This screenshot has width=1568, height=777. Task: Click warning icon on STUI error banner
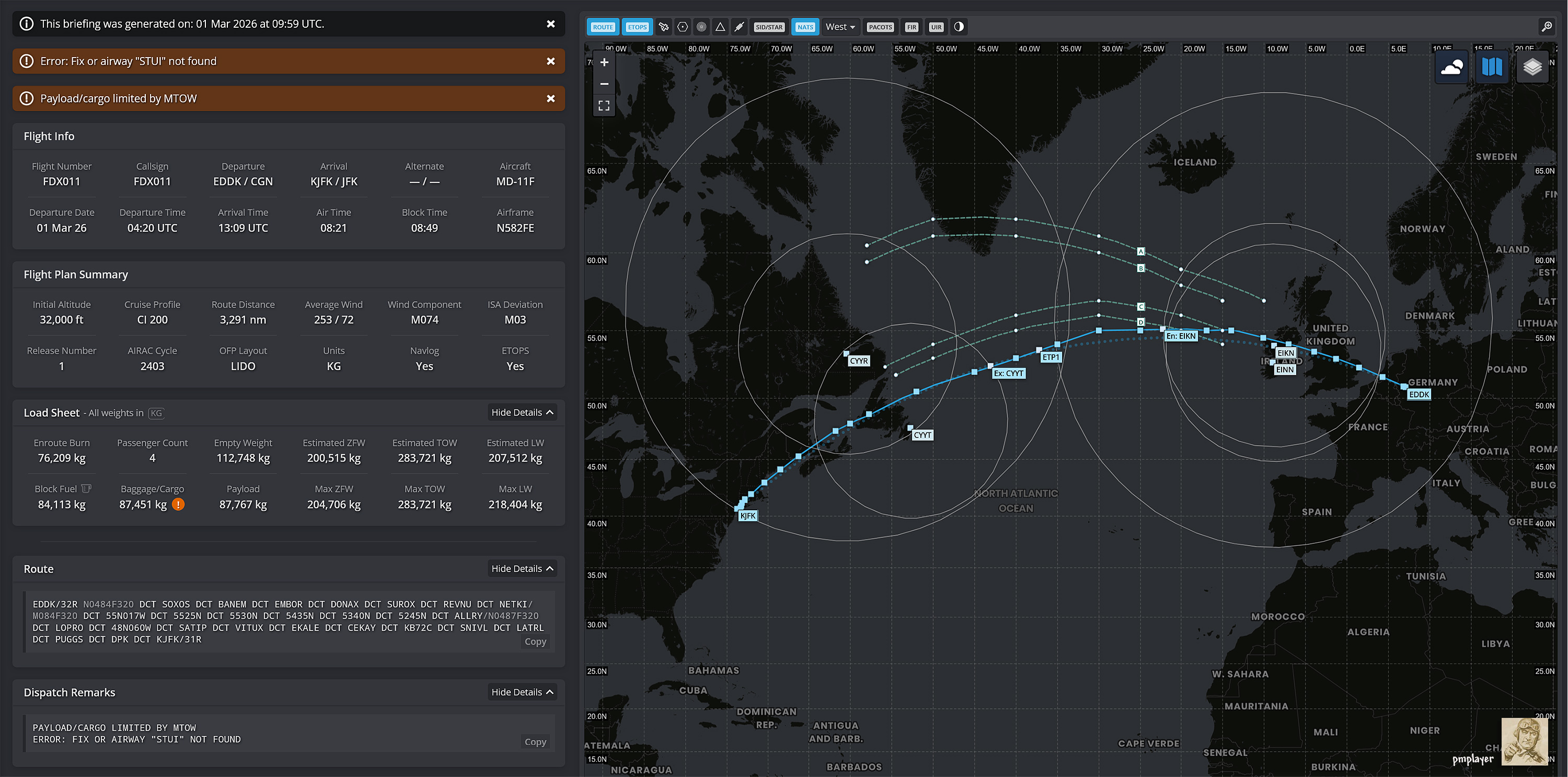(27, 61)
